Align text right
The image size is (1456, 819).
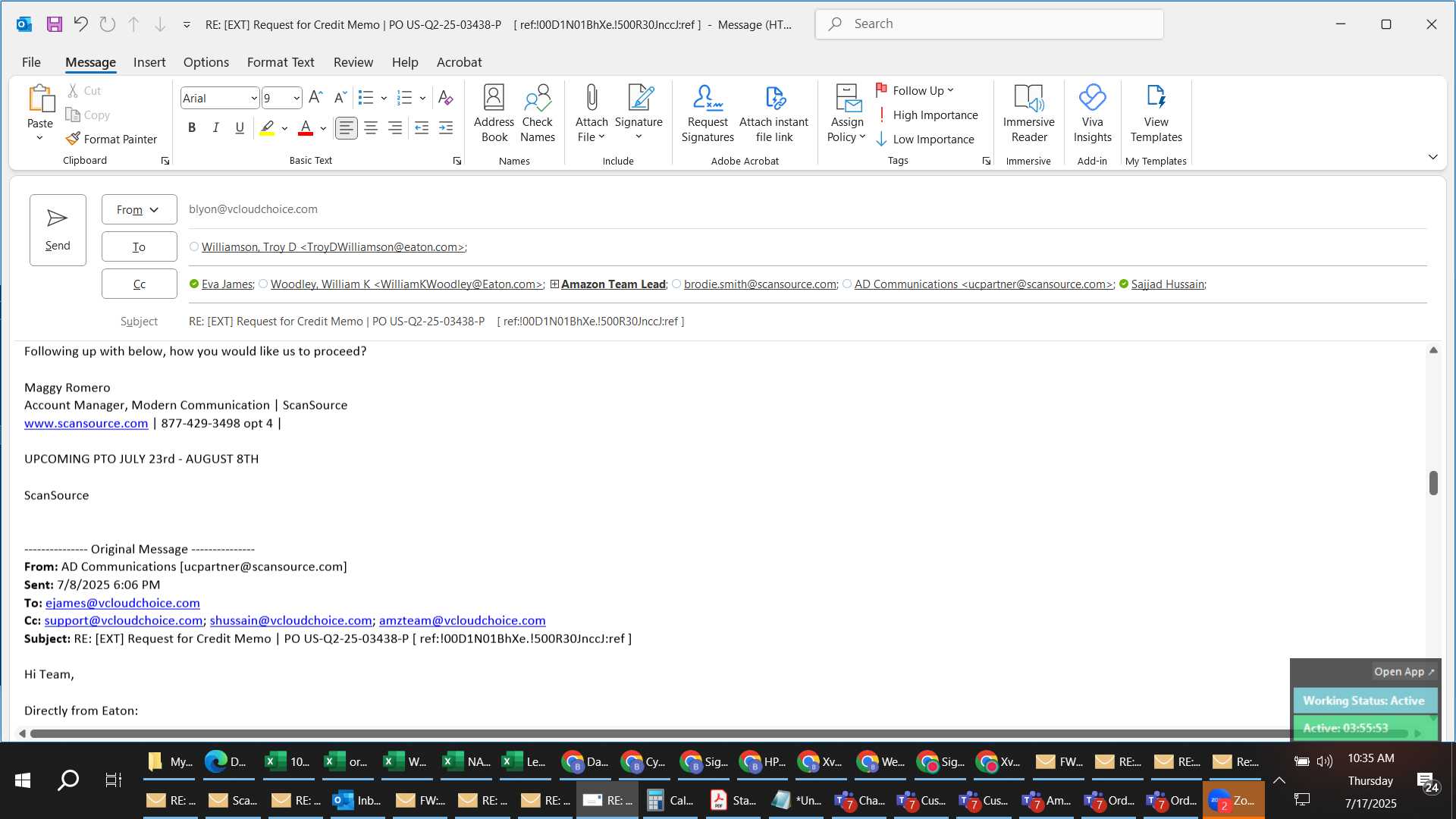pos(395,127)
